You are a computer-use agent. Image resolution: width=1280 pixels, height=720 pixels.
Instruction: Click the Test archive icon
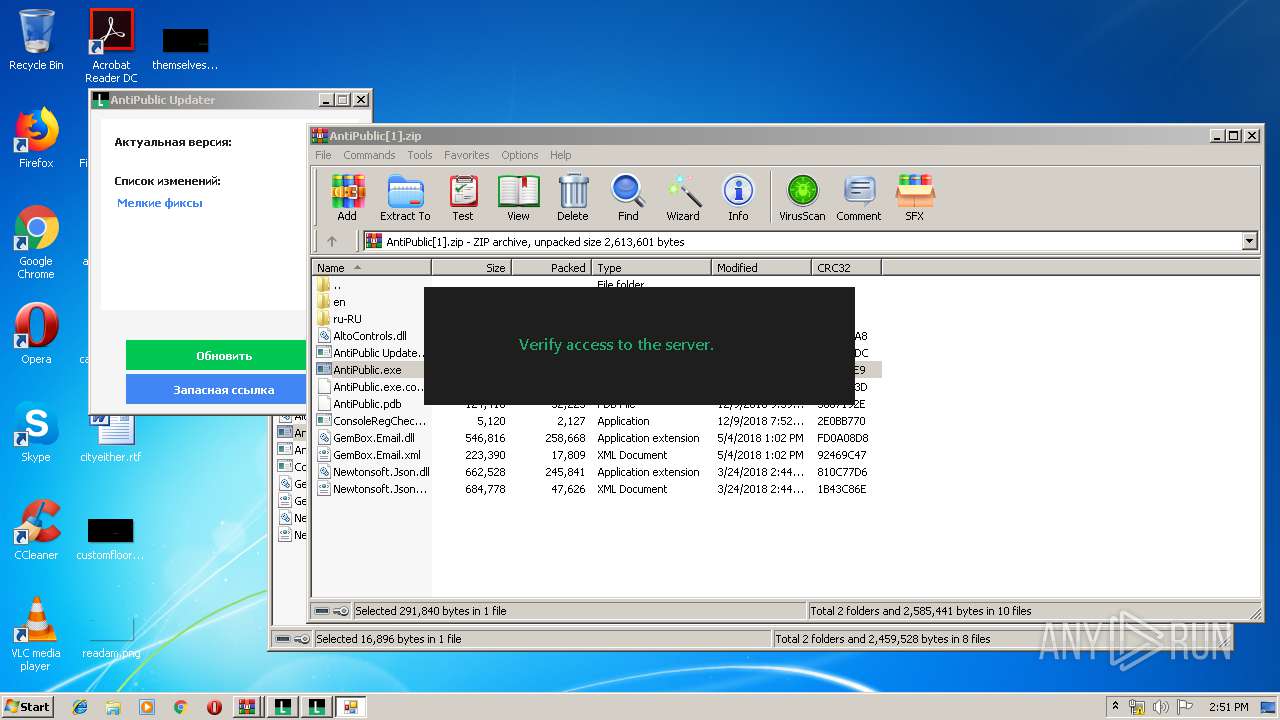[x=462, y=196]
